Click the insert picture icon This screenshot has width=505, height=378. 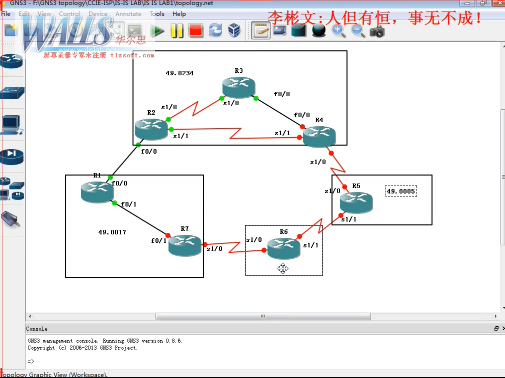[x=280, y=31]
